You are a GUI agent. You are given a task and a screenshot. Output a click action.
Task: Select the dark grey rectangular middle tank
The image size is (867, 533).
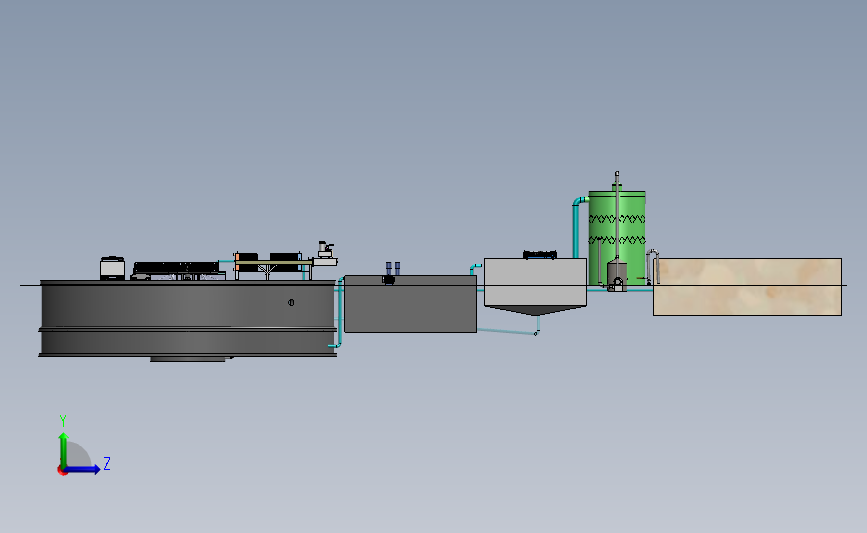(x=410, y=304)
